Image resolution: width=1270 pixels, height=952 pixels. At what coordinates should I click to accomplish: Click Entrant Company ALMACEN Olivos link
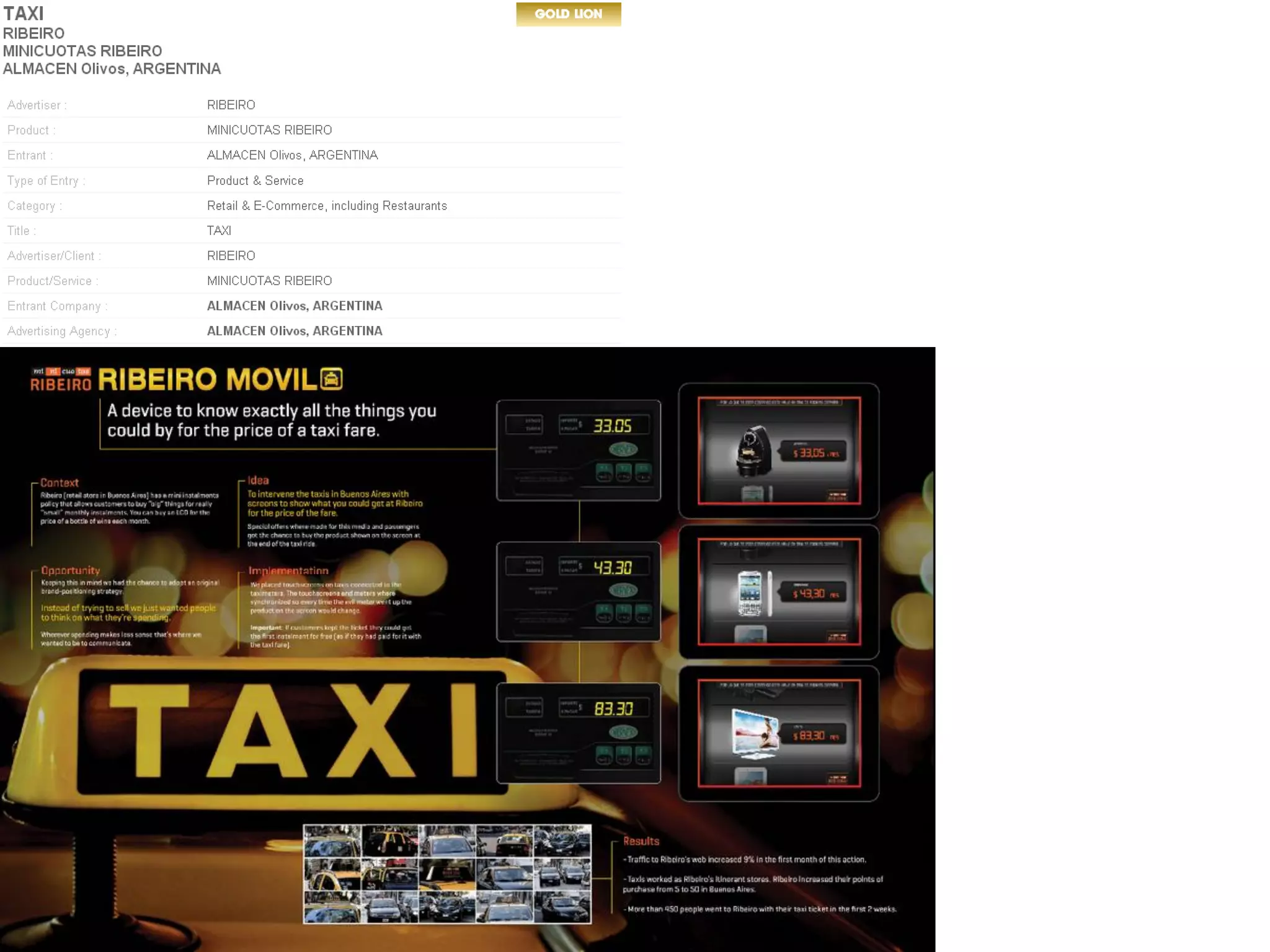coord(295,306)
